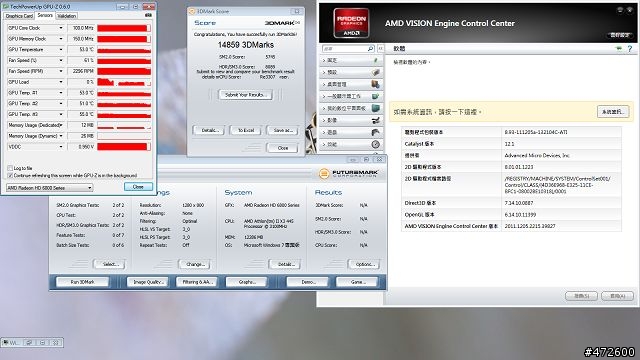Open the Memory Usage (Dynamic) dropdown

61,136
